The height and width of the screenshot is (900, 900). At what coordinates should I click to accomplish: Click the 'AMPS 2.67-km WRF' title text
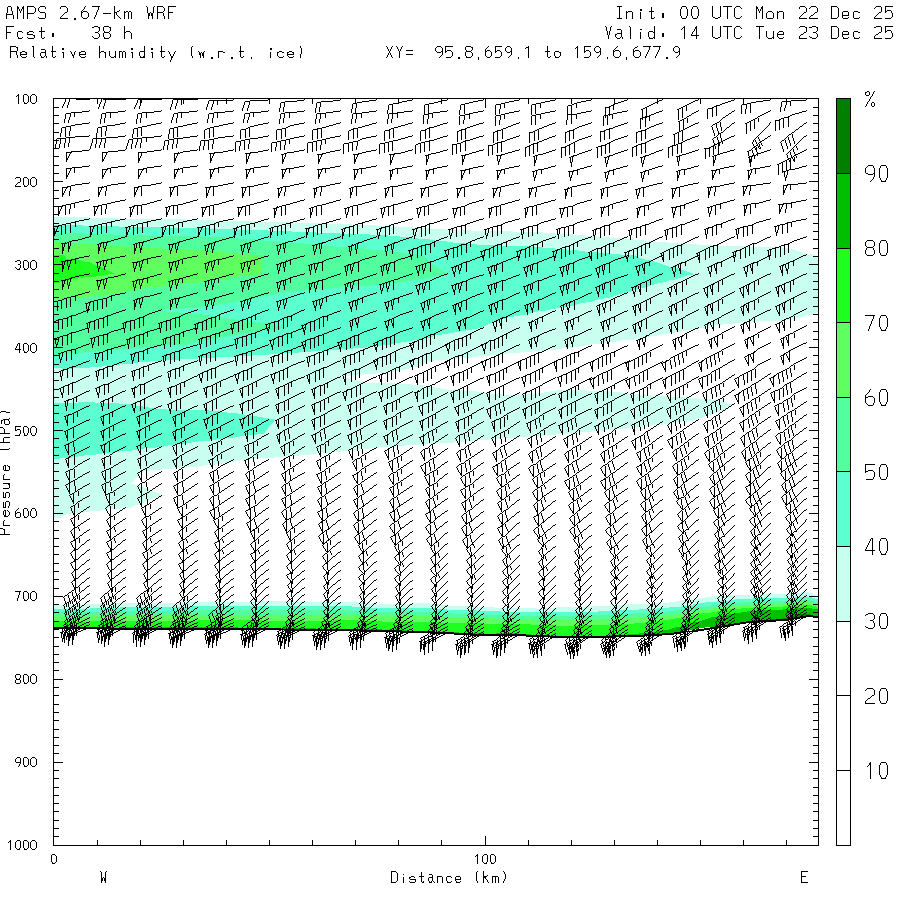pos(90,13)
